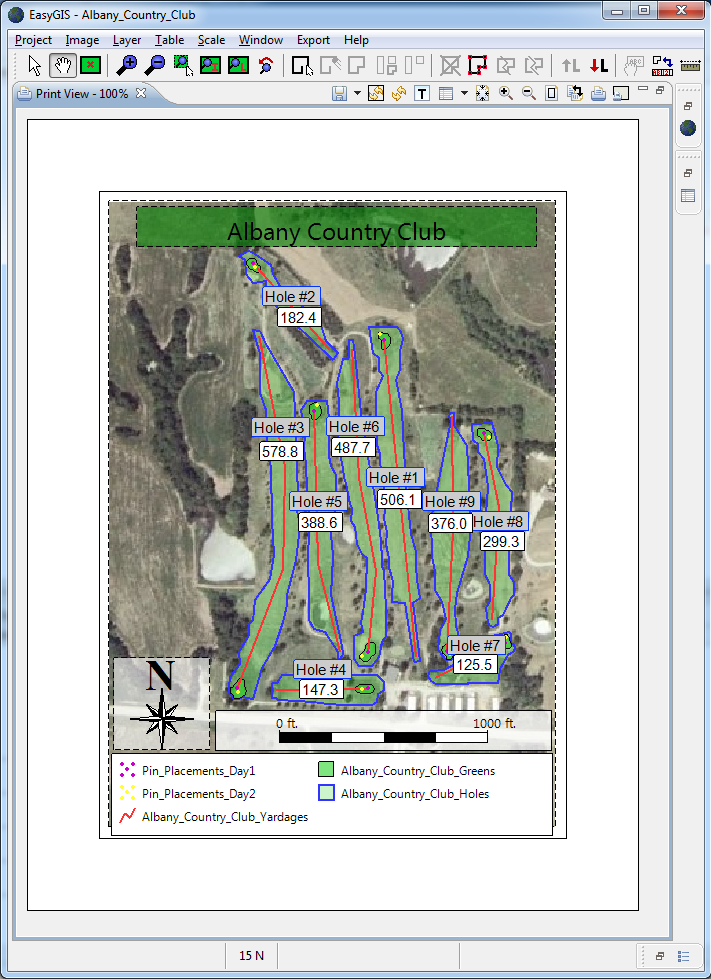Open the Layer menu
Image resolution: width=711 pixels, height=979 pixels.
(x=127, y=40)
